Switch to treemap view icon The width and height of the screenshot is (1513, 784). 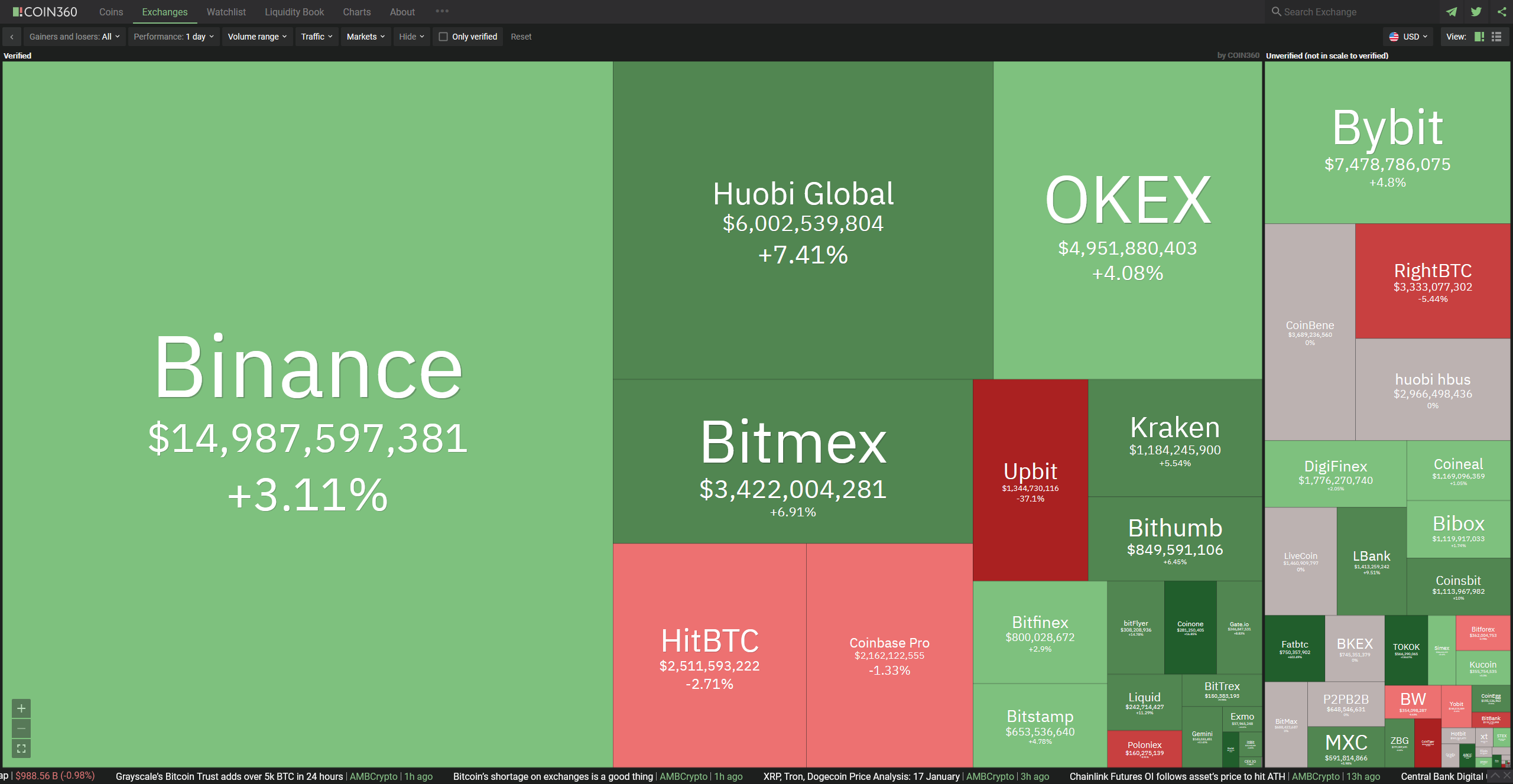(1479, 37)
